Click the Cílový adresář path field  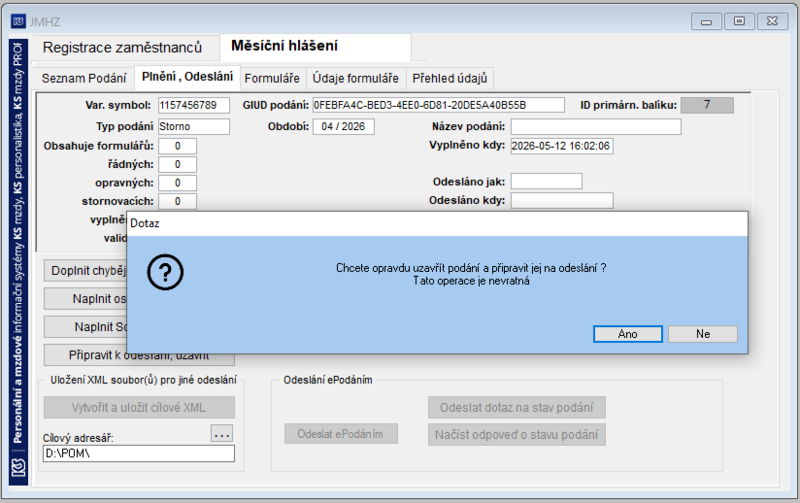tap(139, 454)
